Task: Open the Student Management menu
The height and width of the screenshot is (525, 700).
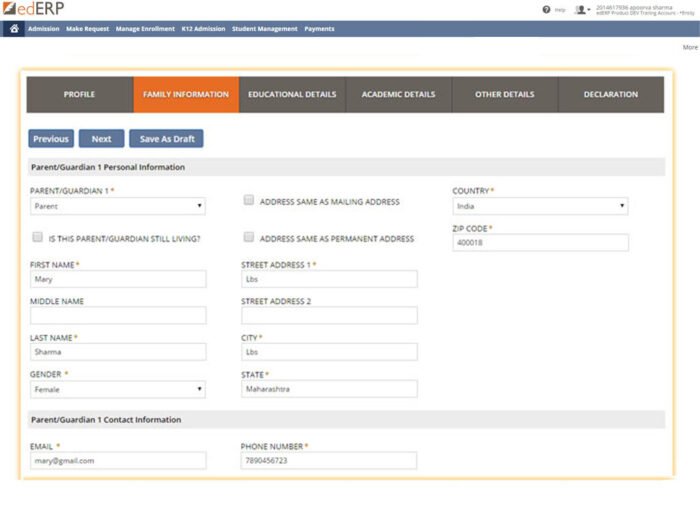Action: 265,29
